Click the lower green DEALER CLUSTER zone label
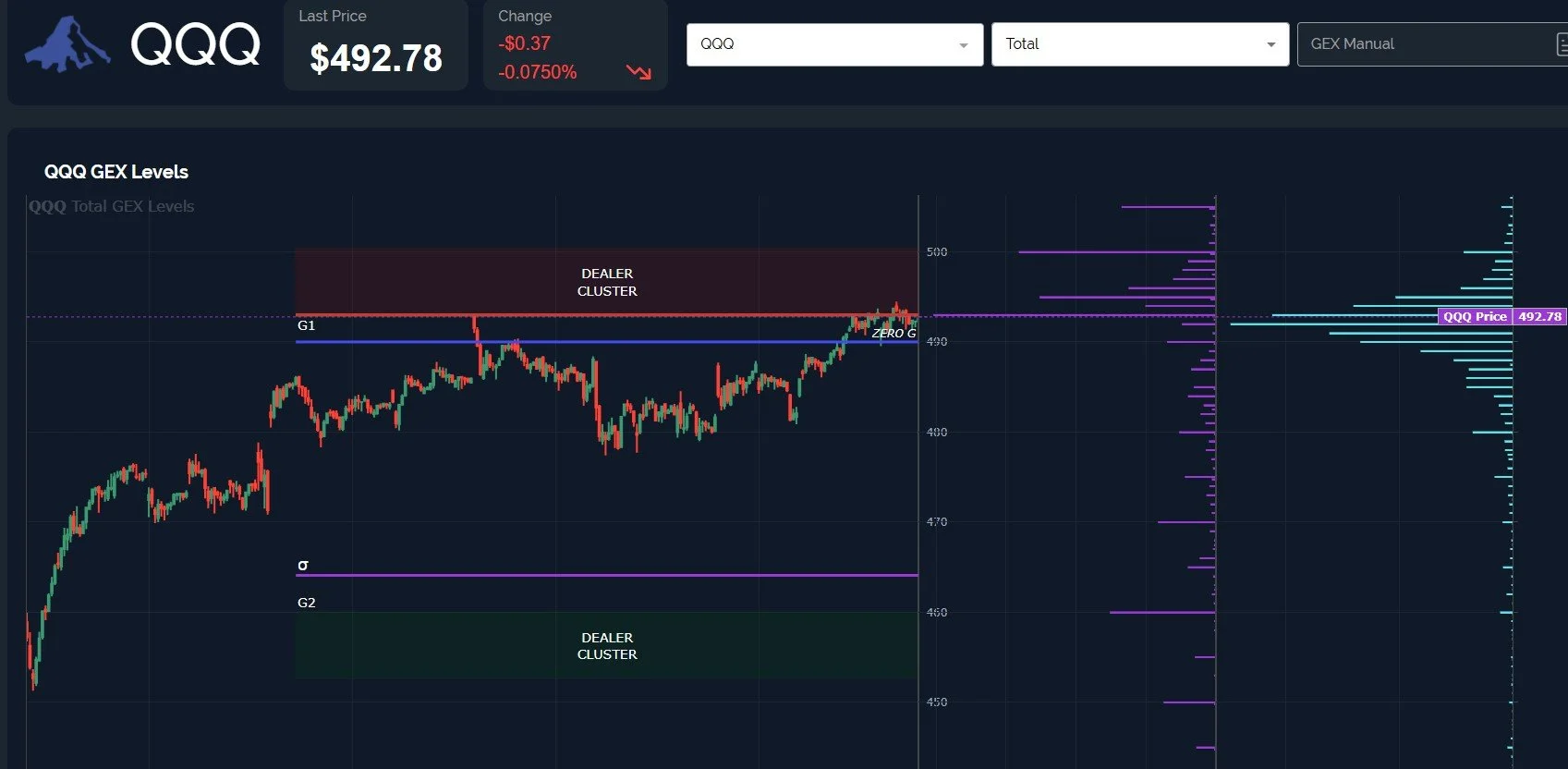Image resolution: width=1568 pixels, height=769 pixels. coord(607,646)
